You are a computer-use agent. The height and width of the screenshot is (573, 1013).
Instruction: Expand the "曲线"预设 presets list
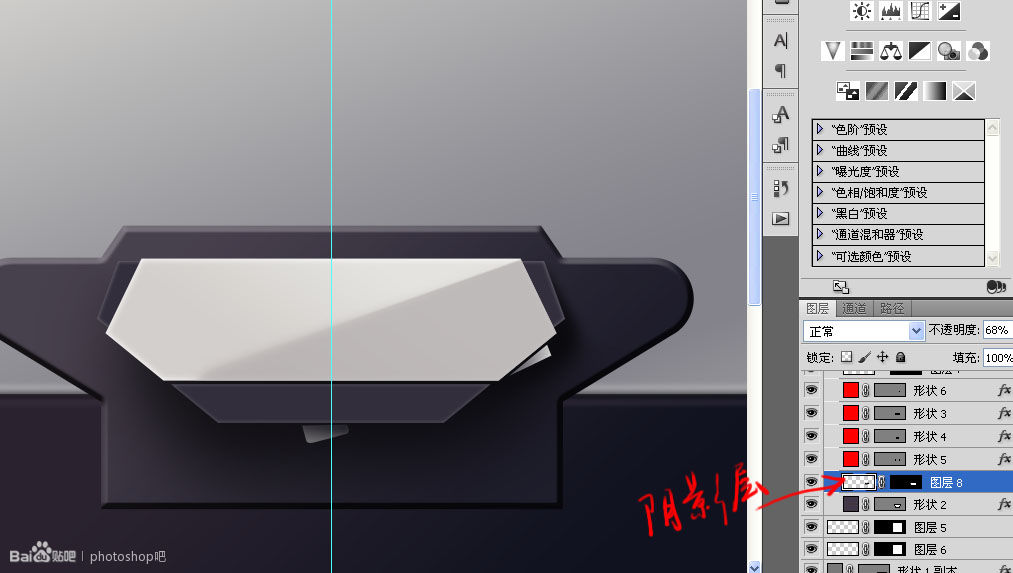pyautogui.click(x=820, y=151)
